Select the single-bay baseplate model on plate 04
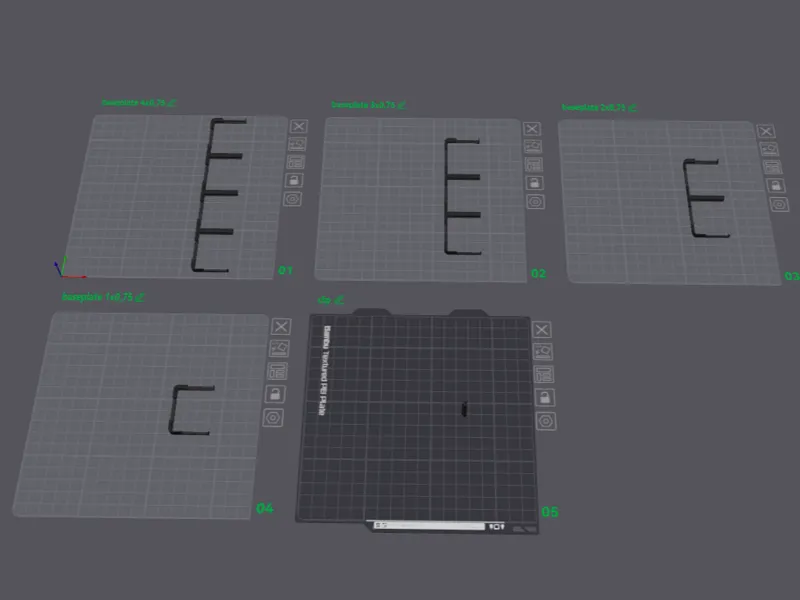 coord(173,411)
